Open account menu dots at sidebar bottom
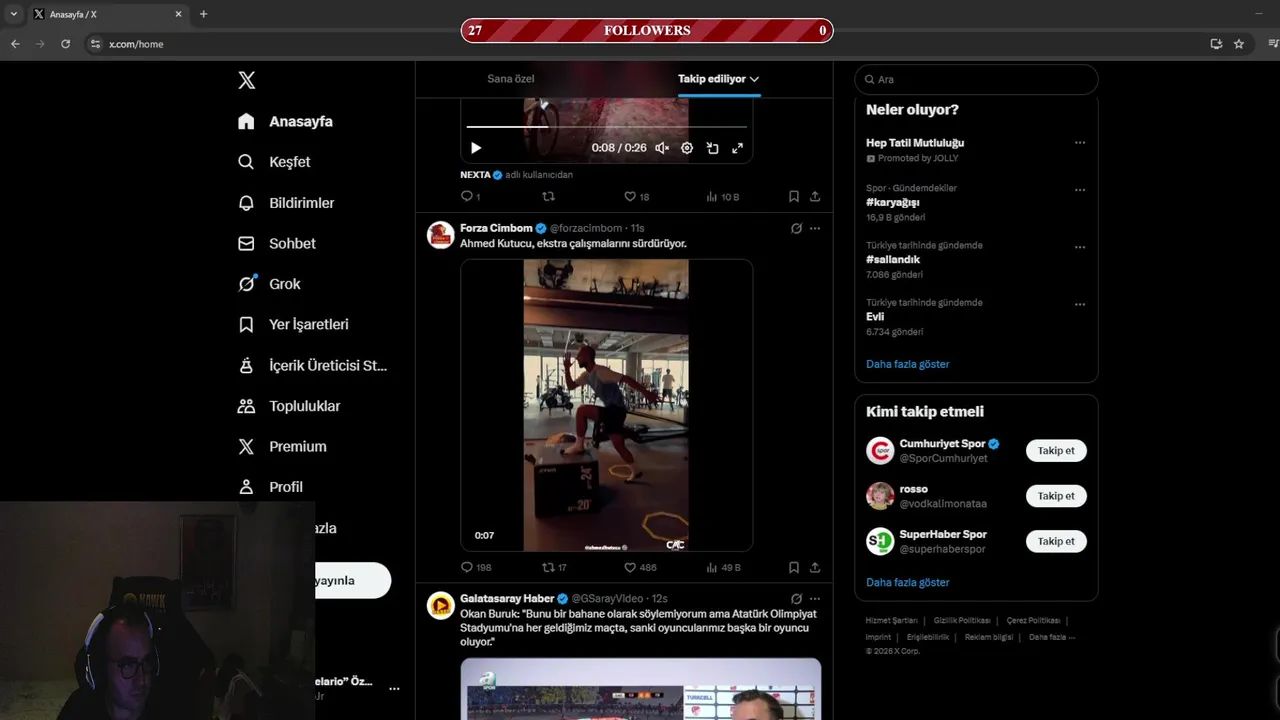1280x720 pixels. click(x=394, y=689)
